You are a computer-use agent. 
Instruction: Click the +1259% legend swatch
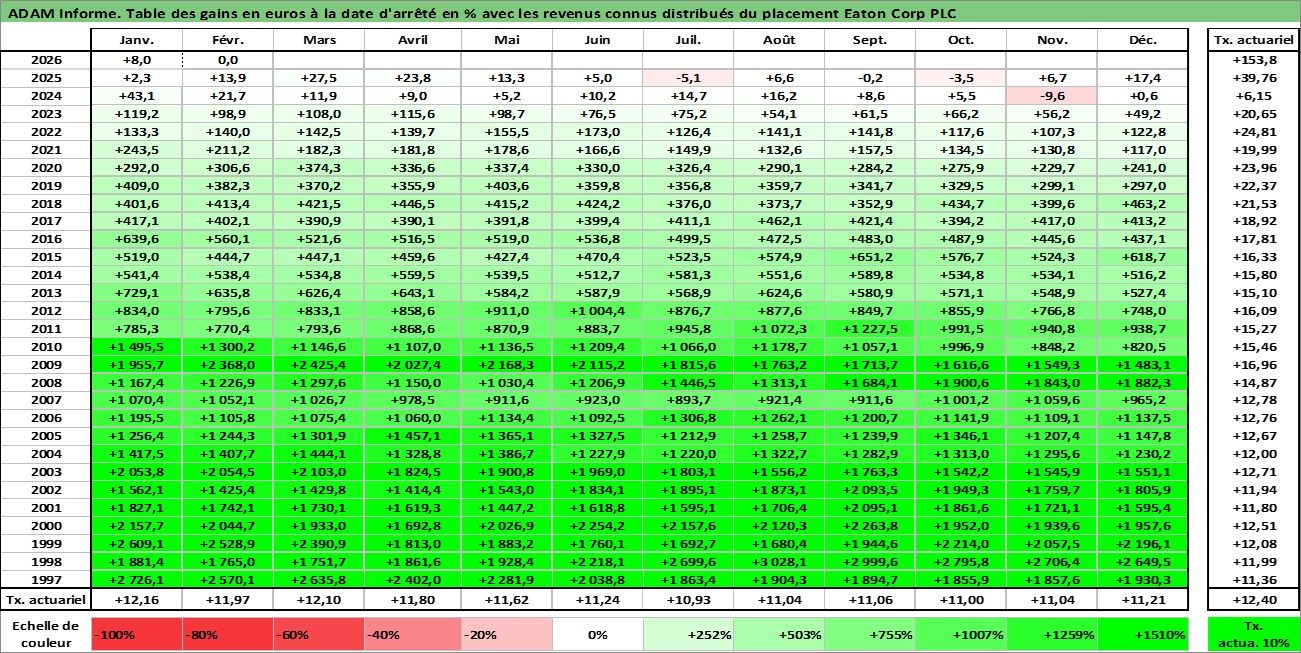(1052, 634)
